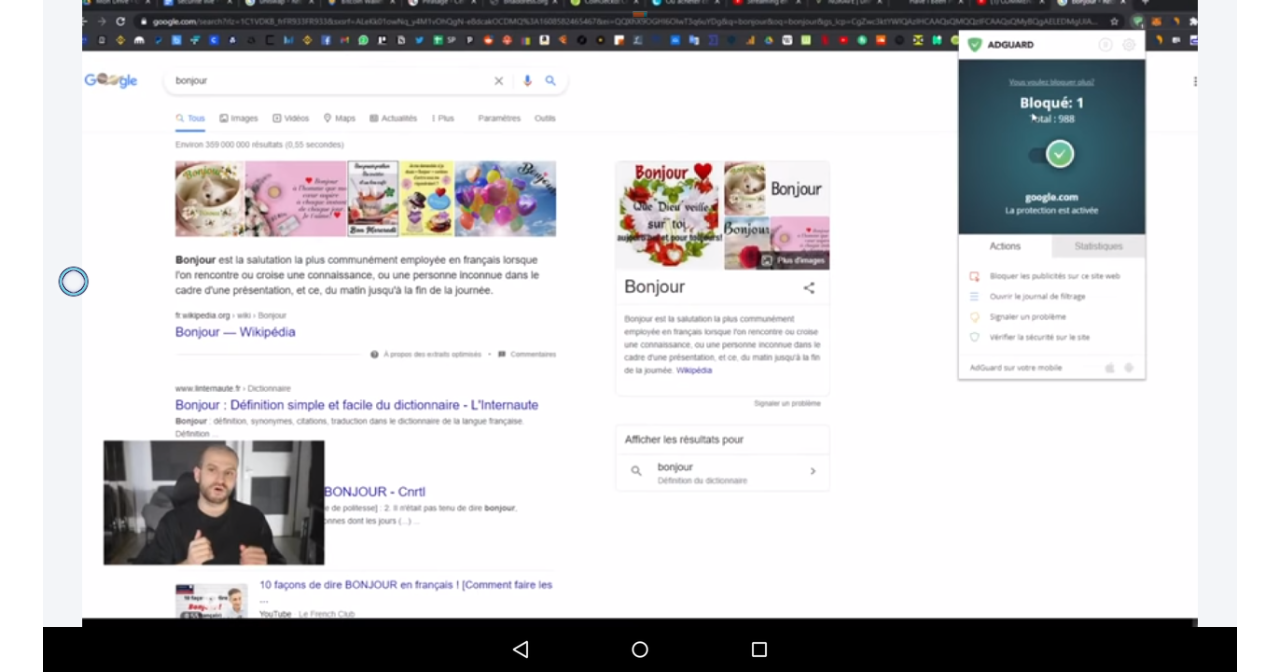Image resolution: width=1280 pixels, height=672 pixels.
Task: Click the presenter's webcam video overlay
Action: pyautogui.click(x=214, y=503)
